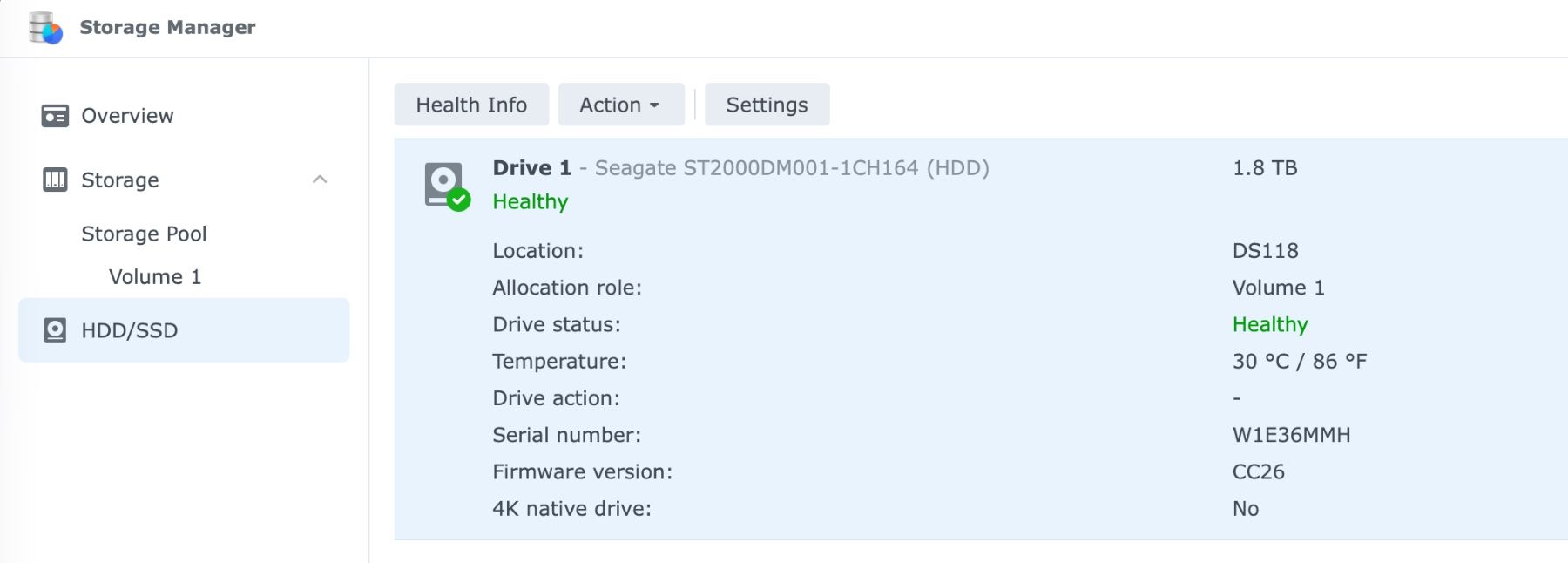Open the Action dropdown menu

(621, 105)
